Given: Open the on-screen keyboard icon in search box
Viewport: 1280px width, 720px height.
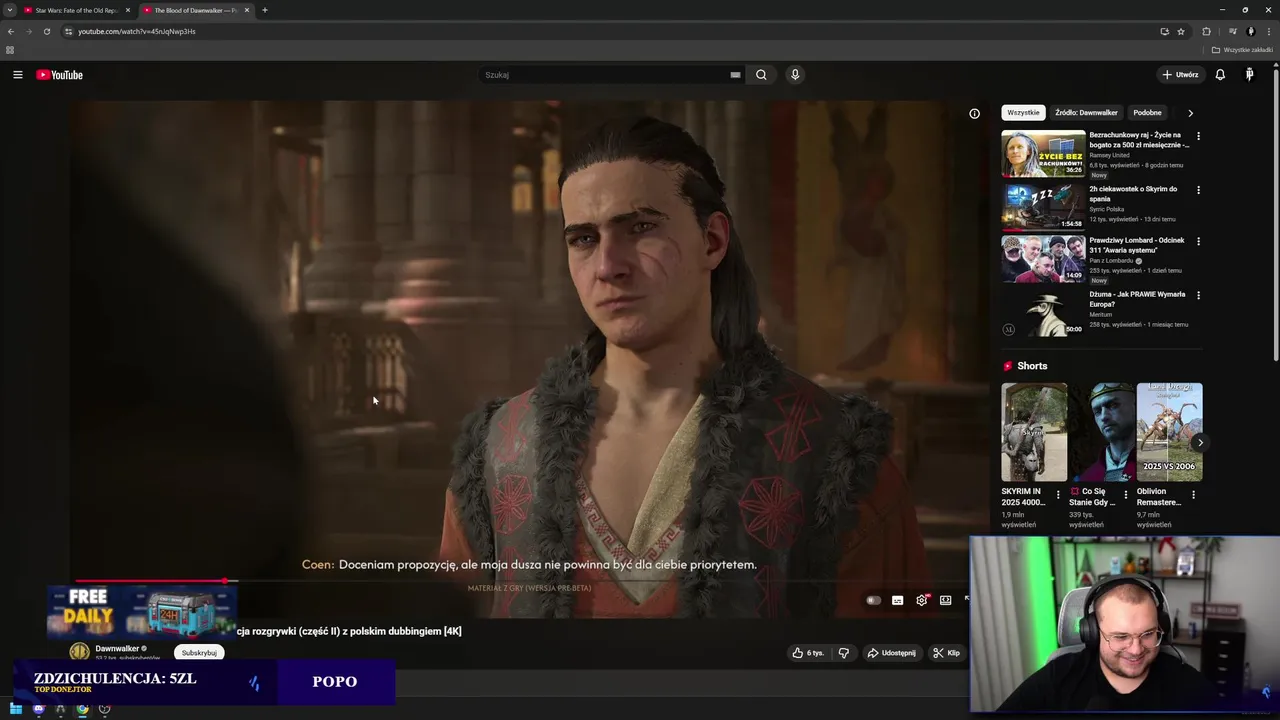Looking at the screenshot, I should (x=735, y=75).
